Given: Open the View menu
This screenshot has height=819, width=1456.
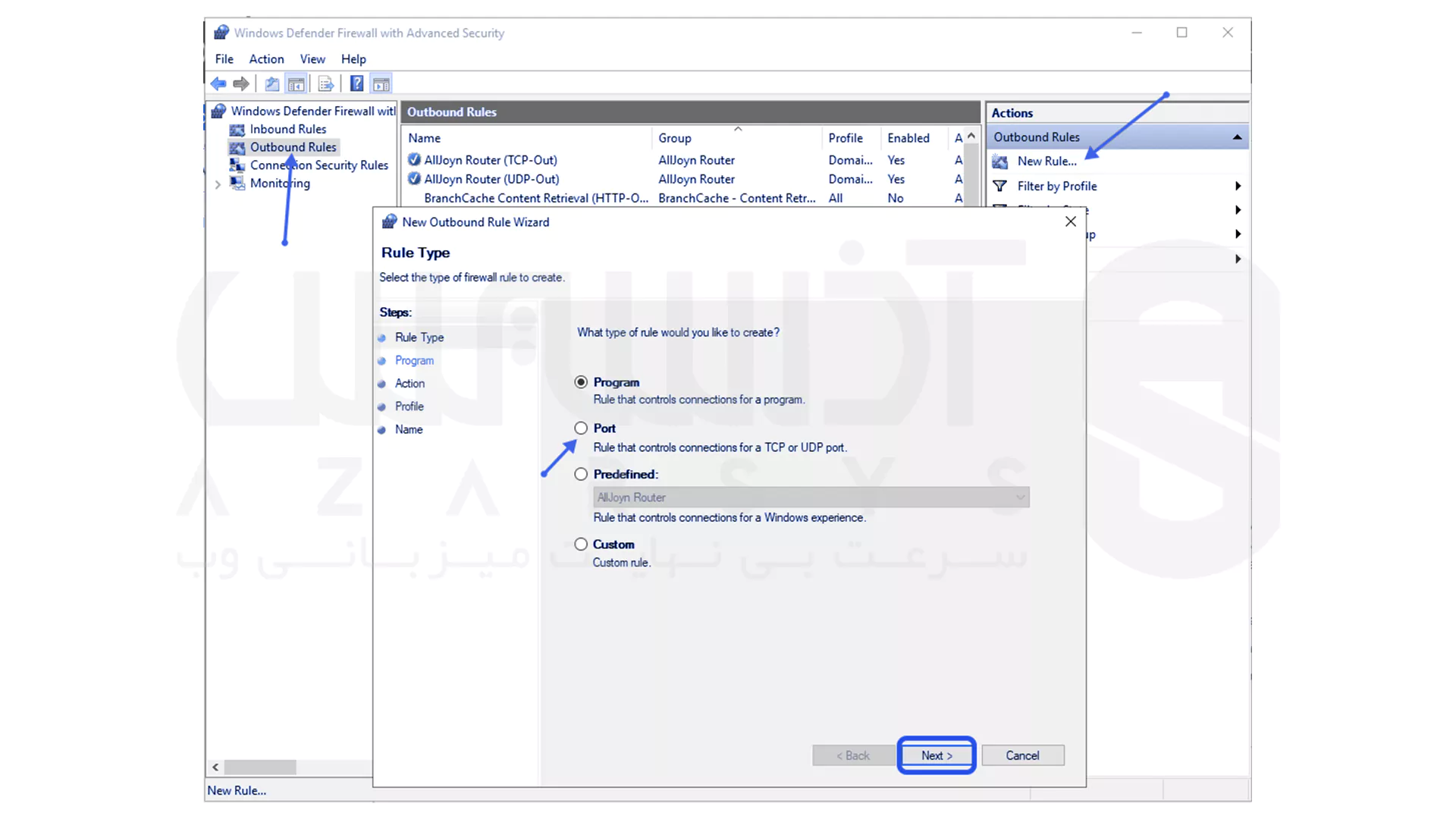Looking at the screenshot, I should click(312, 58).
